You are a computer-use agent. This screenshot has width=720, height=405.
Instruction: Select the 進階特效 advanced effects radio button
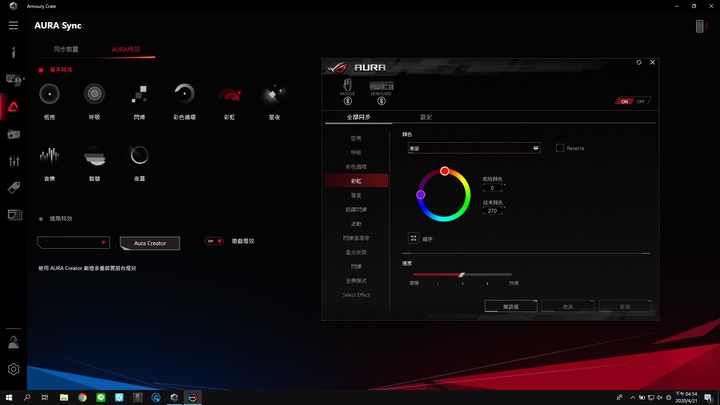click(x=41, y=219)
